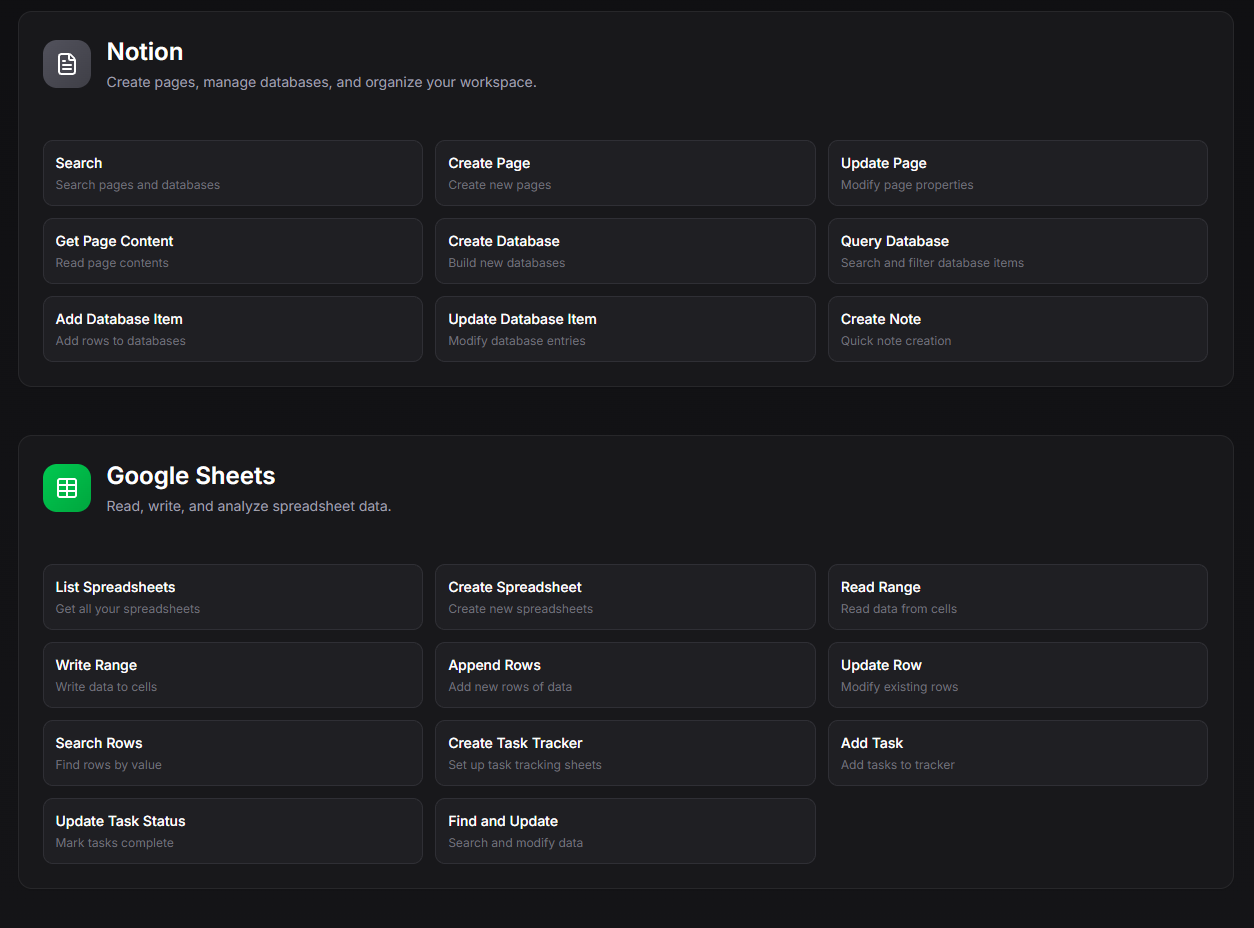Open the Add Database Item card
This screenshot has height=928, width=1254.
pyautogui.click(x=233, y=329)
